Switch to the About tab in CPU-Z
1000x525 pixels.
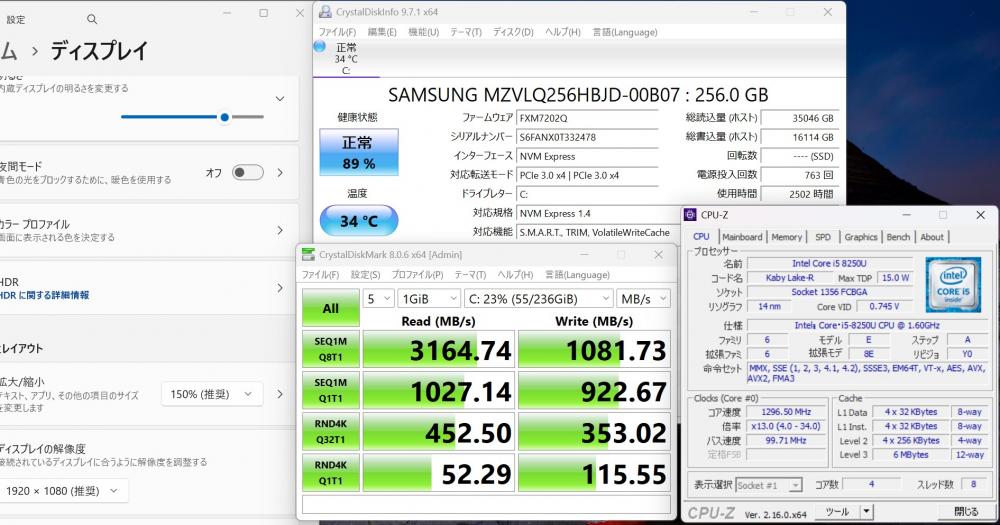[932, 237]
